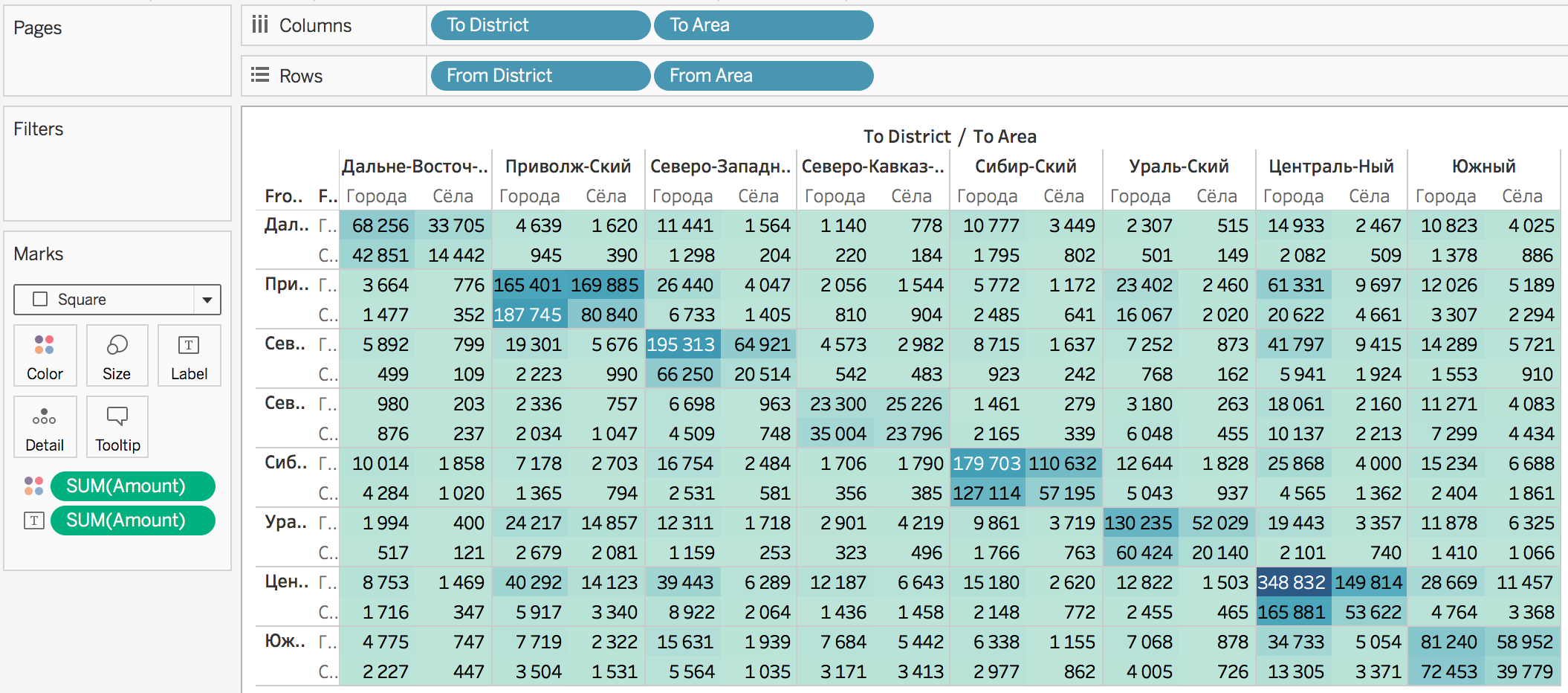
Task: Click the To District column pill
Action: [x=540, y=25]
